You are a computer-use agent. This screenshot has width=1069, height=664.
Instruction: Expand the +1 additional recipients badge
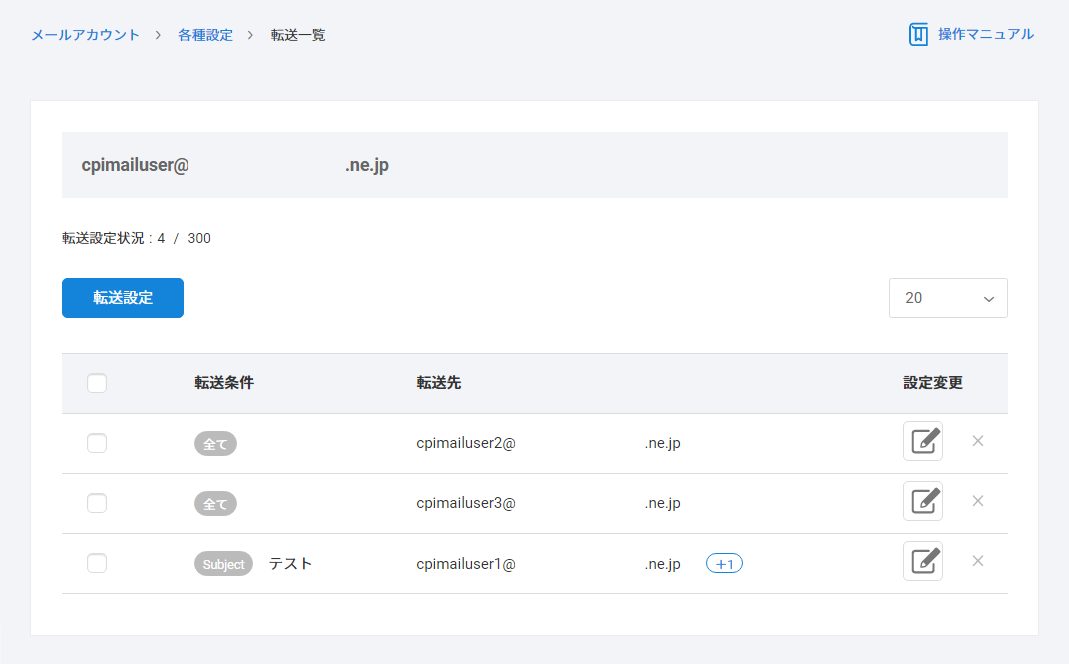[724, 564]
